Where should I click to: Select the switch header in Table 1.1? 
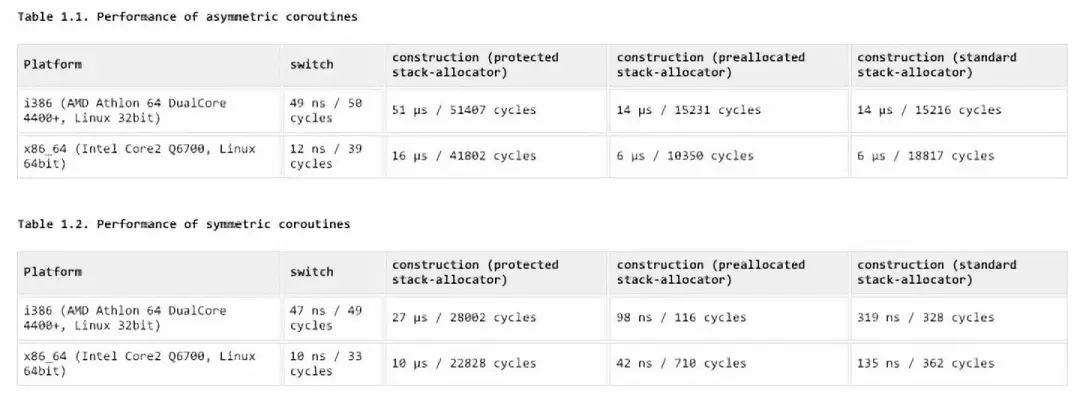click(312, 64)
